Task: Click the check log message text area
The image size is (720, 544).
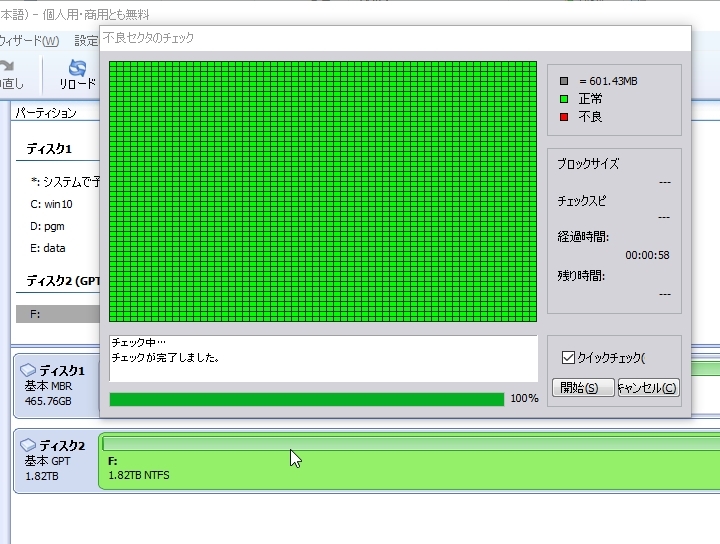Action: point(322,358)
